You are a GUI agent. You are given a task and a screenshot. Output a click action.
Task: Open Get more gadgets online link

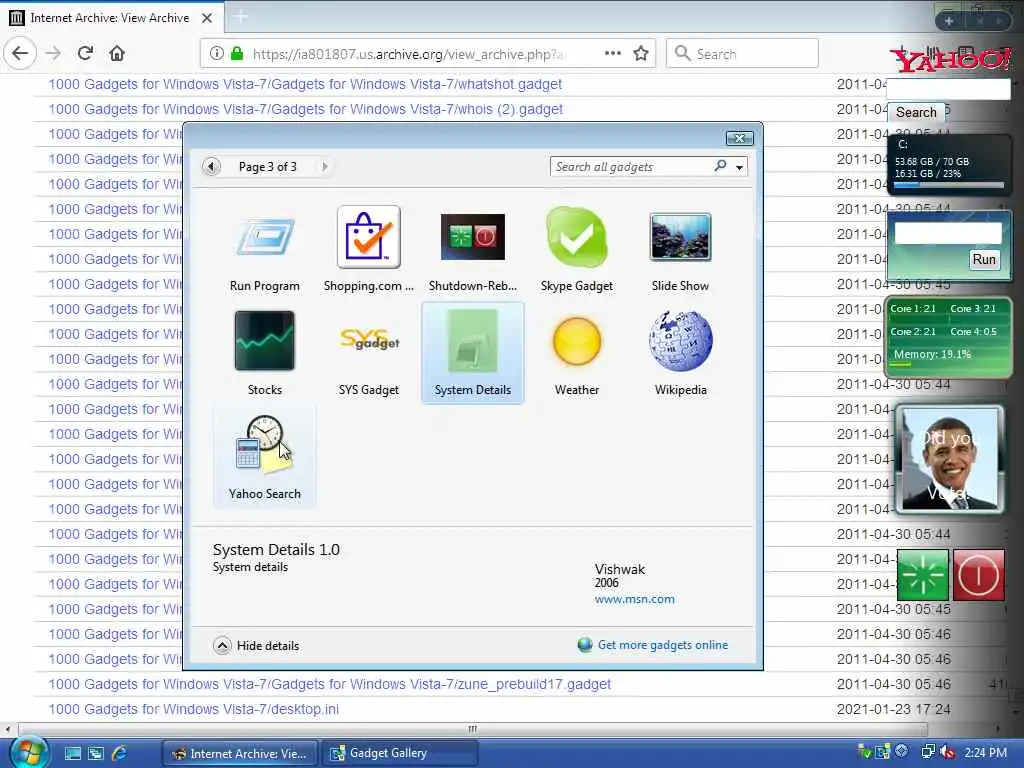[x=662, y=645]
